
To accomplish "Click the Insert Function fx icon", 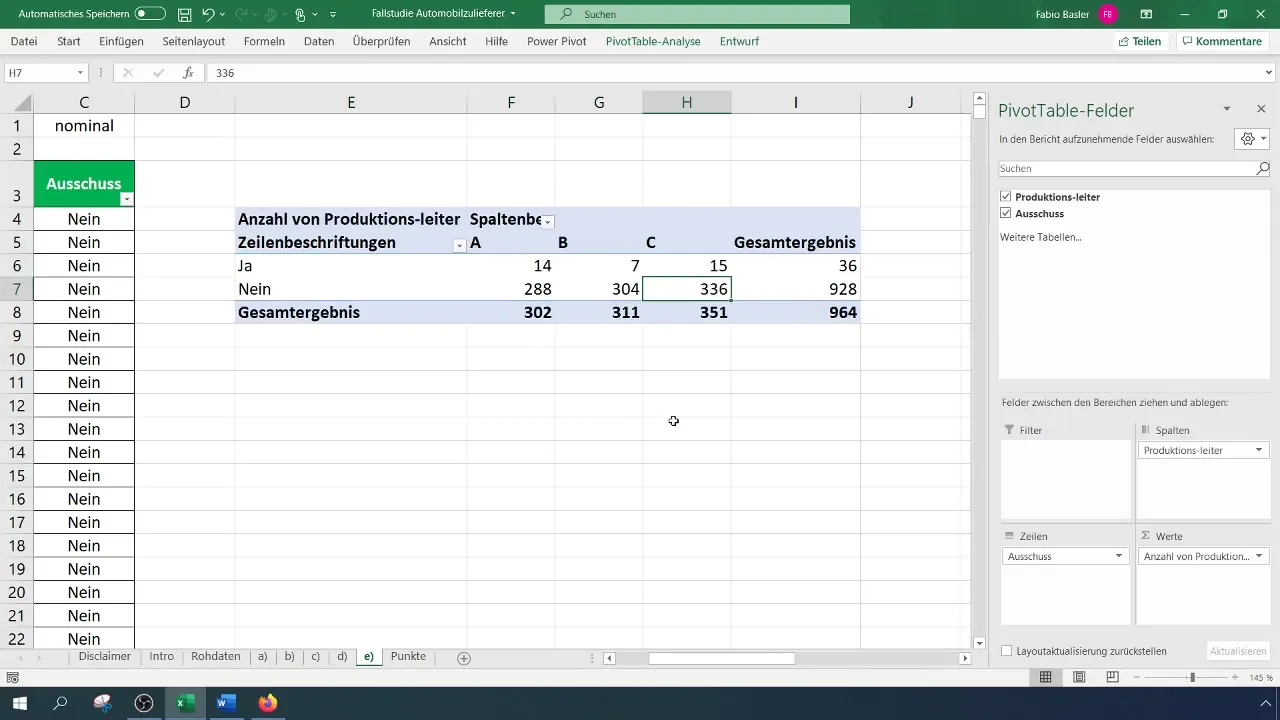I will 187,73.
